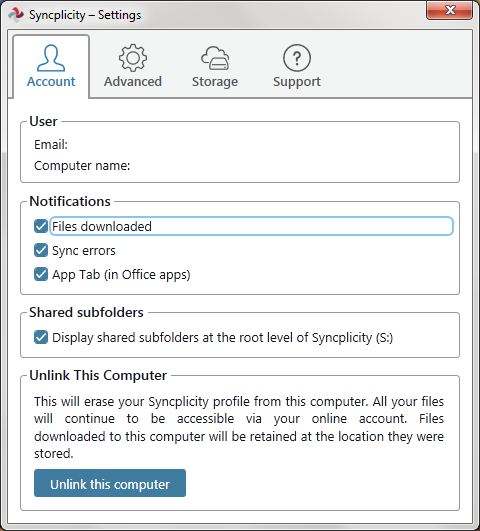
Task: Click the User group heading
Action: click(x=43, y=121)
